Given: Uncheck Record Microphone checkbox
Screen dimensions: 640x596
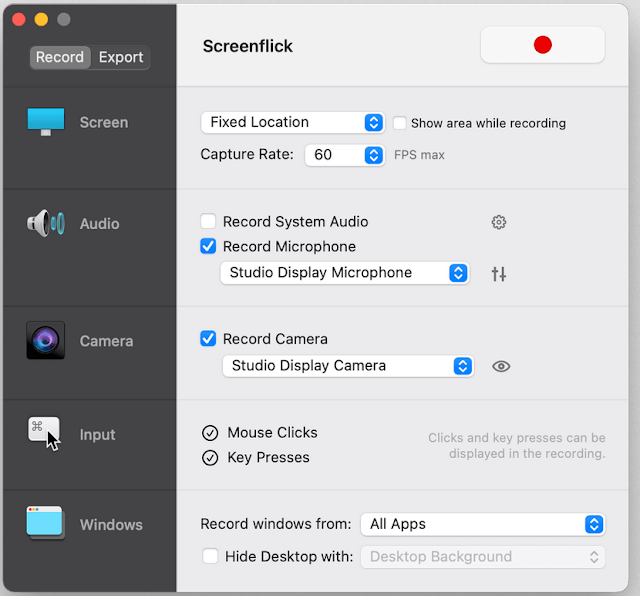Looking at the screenshot, I should (208, 246).
